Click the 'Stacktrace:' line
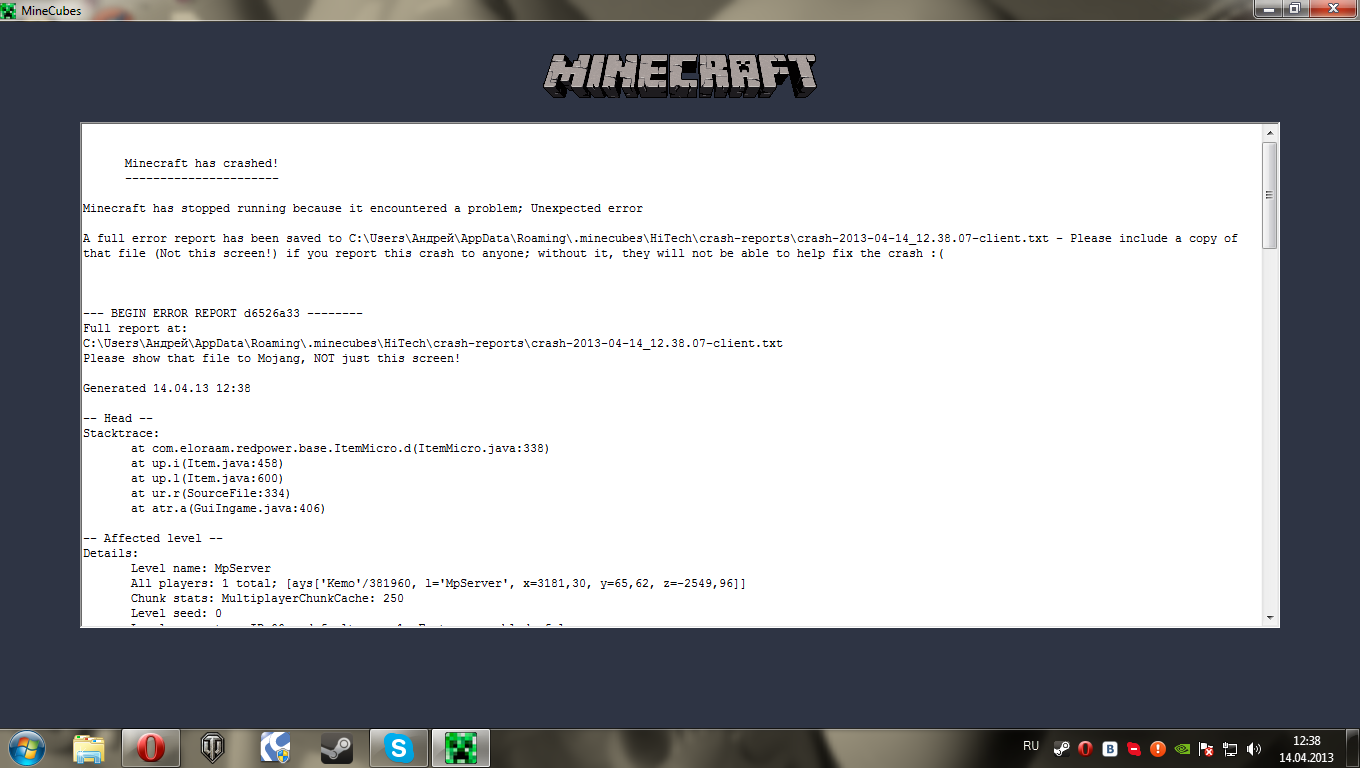The height and width of the screenshot is (768, 1360). (121, 433)
